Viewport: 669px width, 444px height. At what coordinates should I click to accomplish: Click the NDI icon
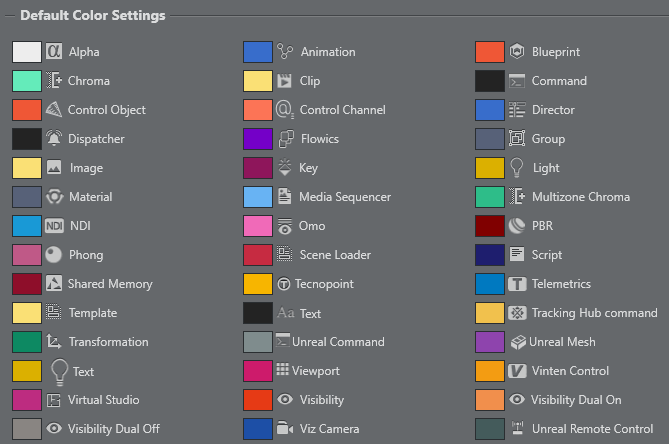(x=54, y=226)
